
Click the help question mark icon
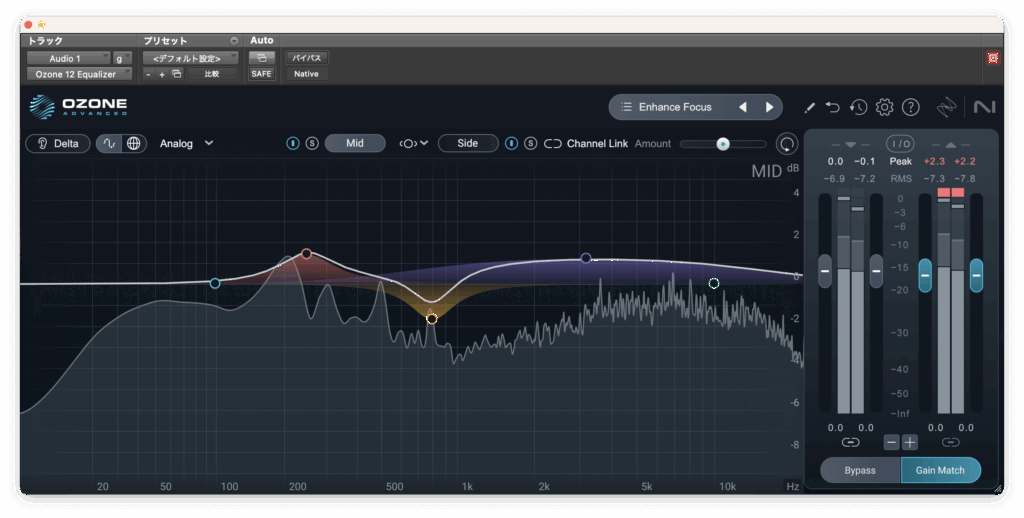point(910,107)
